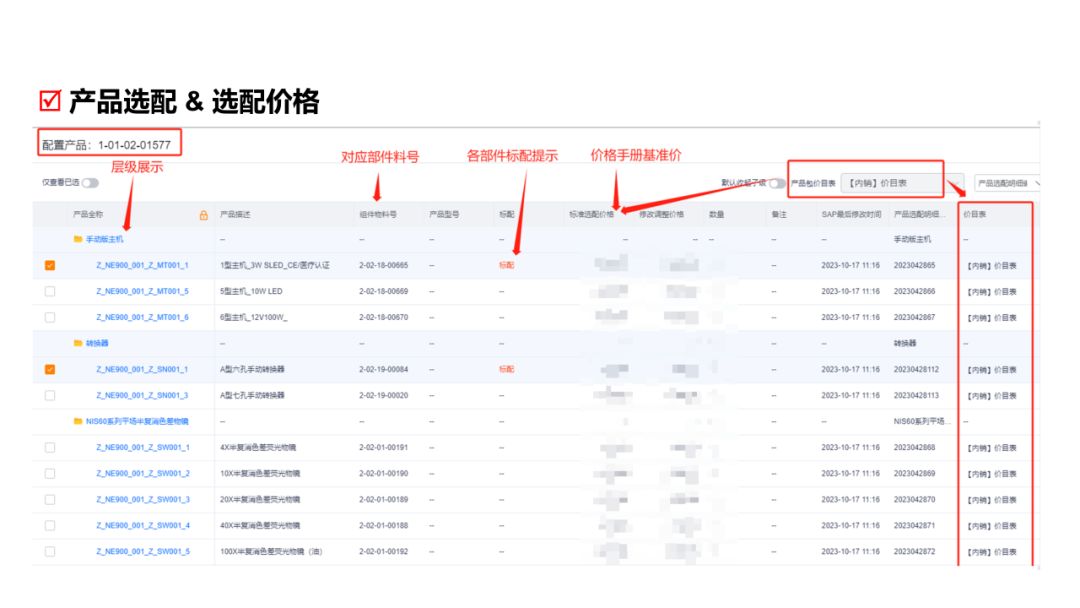Check the box for Z_NE900_001_Z_MT001_5
Viewport: 1080px width, 608px height.
coord(50,291)
